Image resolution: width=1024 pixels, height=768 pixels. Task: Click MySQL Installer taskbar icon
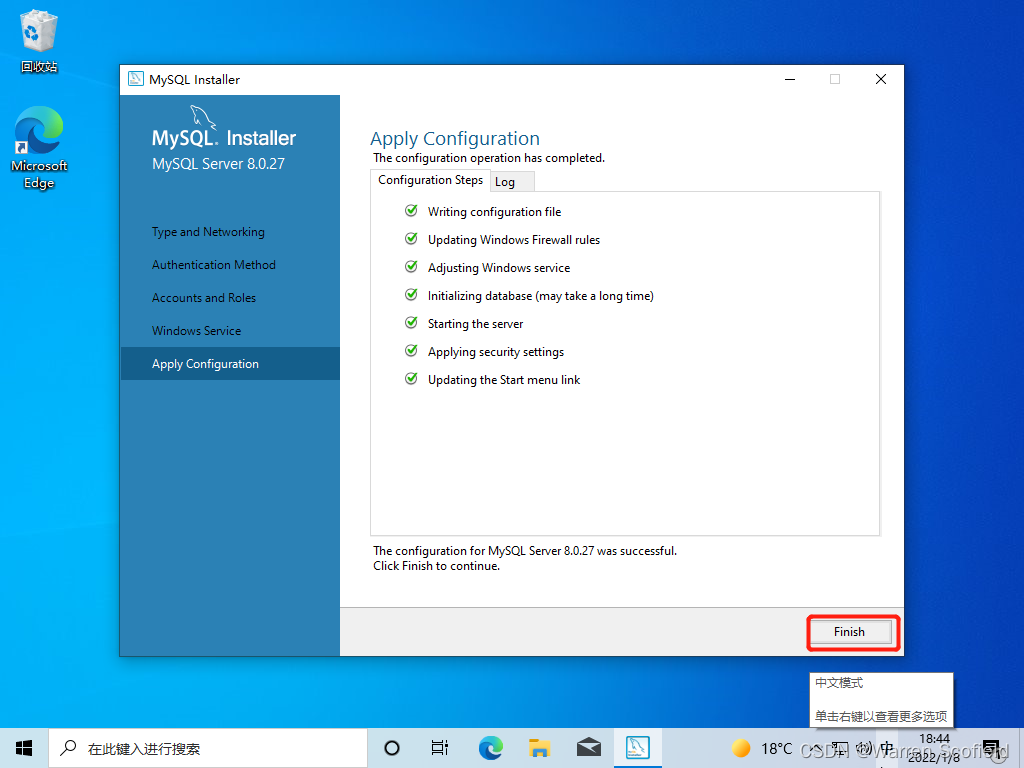tap(638, 748)
